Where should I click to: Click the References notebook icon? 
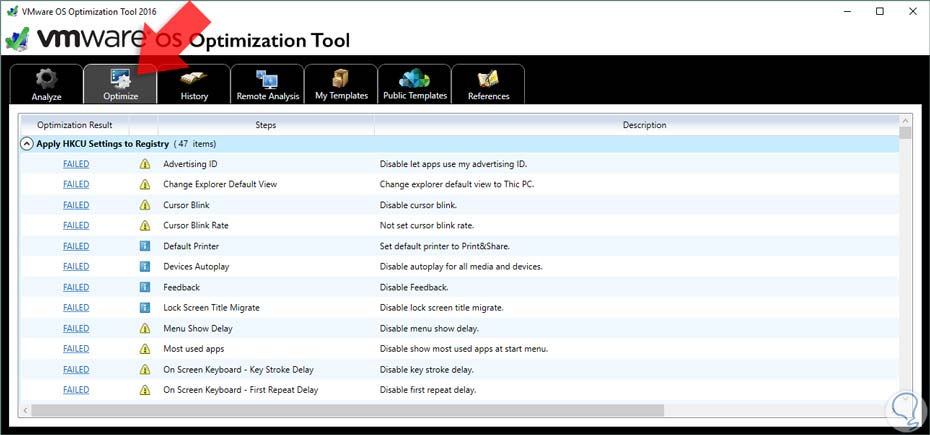(x=488, y=79)
